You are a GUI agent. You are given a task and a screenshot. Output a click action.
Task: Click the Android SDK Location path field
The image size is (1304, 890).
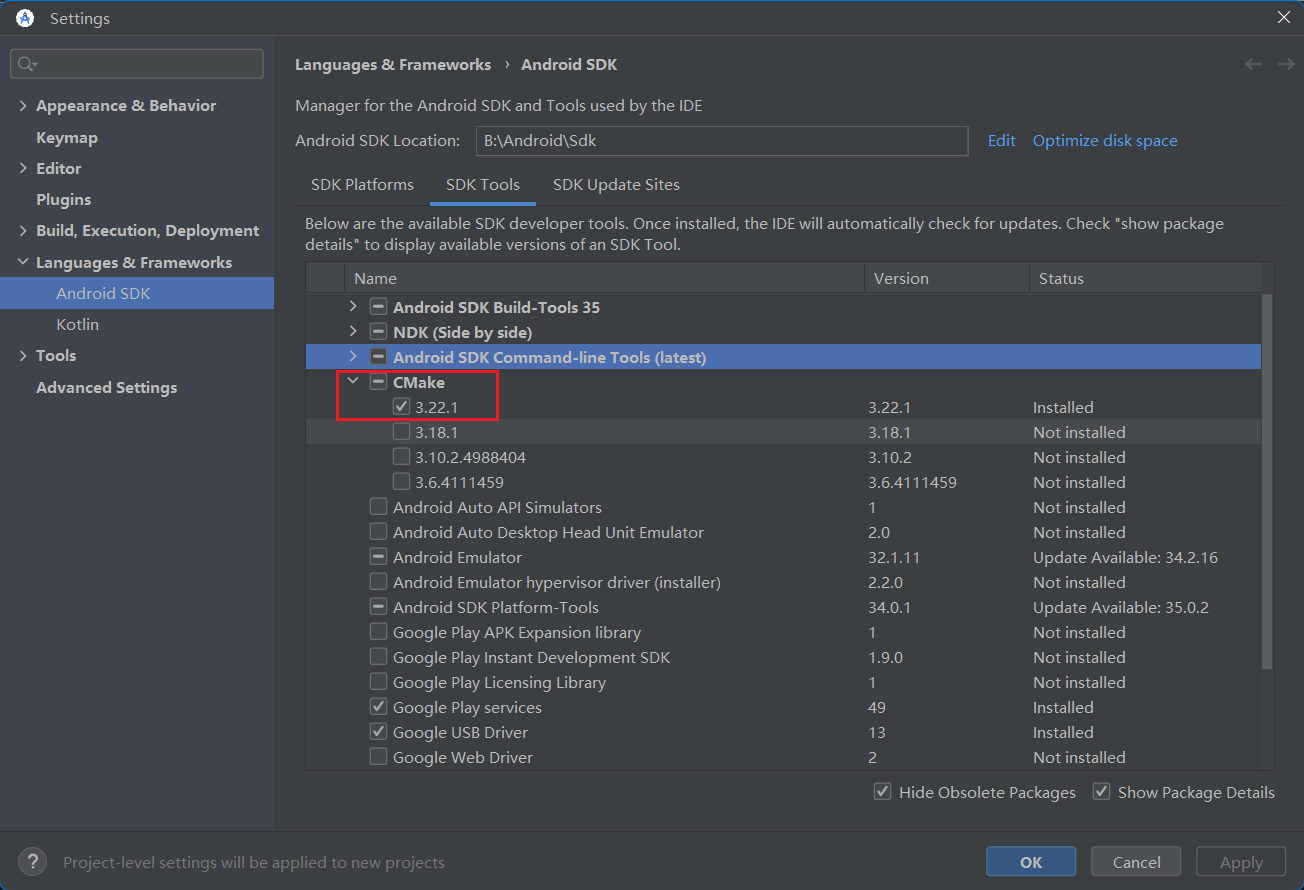point(722,141)
